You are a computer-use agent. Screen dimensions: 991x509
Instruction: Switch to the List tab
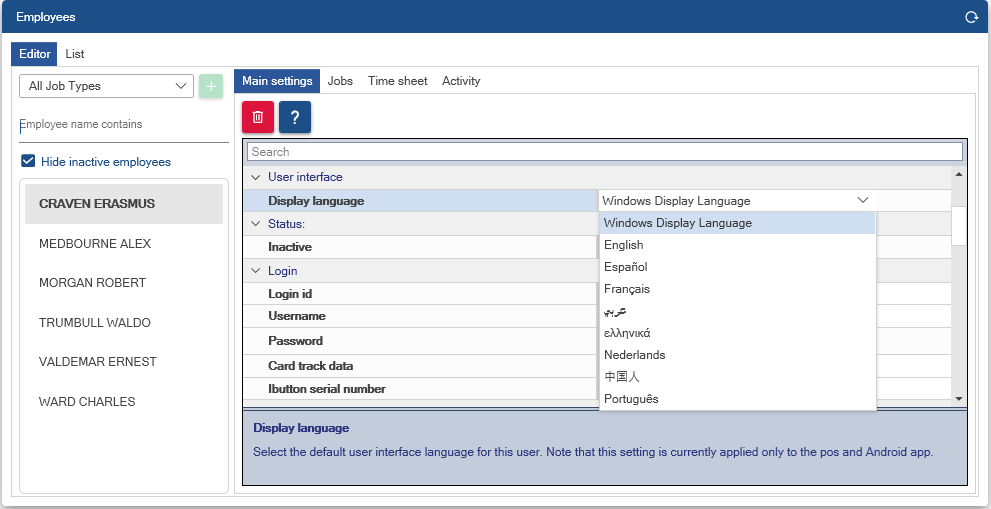click(x=75, y=54)
